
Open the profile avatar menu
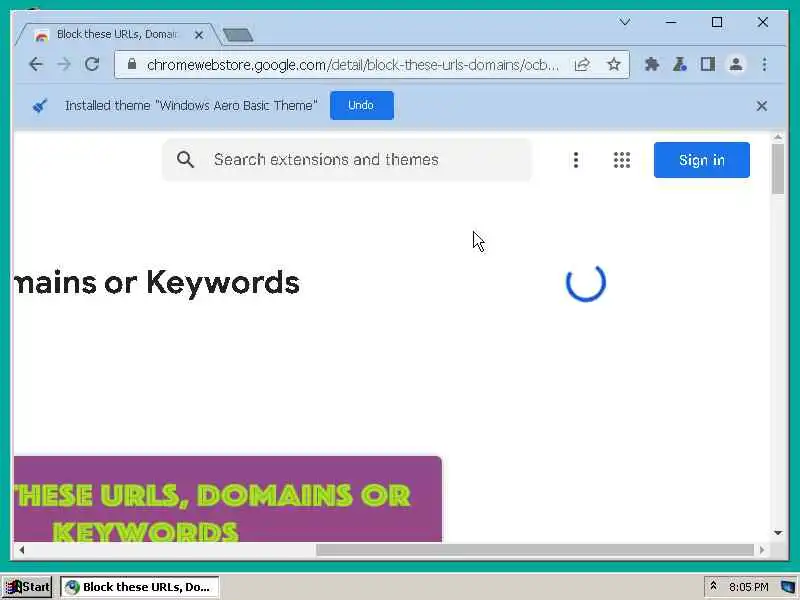pos(736,64)
